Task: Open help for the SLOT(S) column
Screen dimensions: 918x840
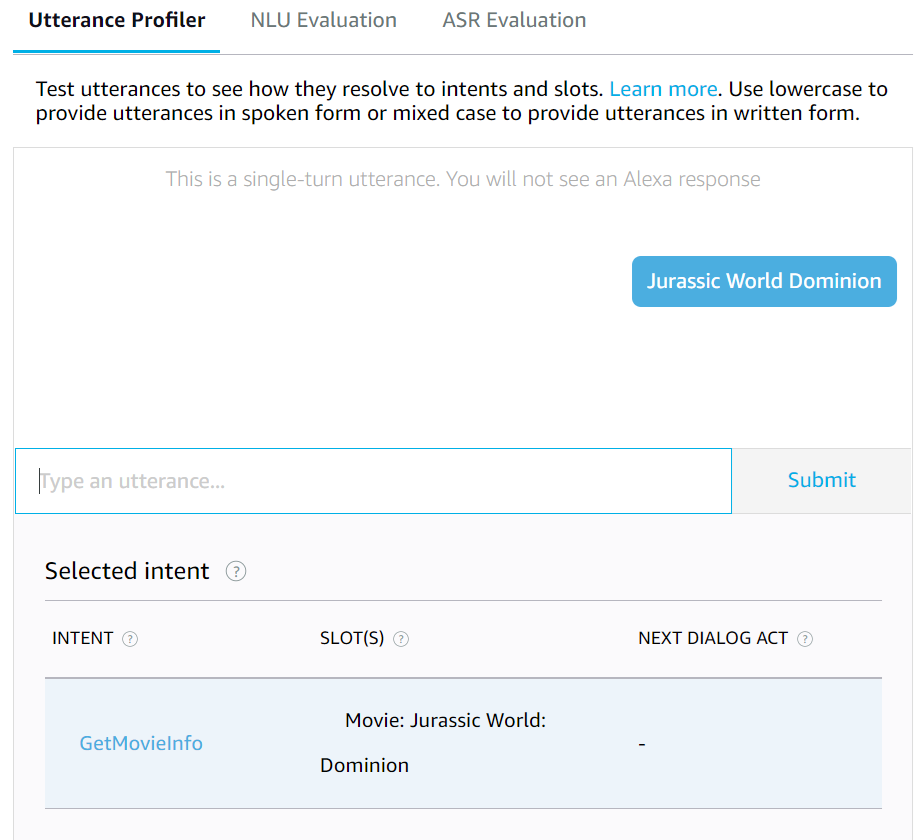Action: [x=401, y=638]
